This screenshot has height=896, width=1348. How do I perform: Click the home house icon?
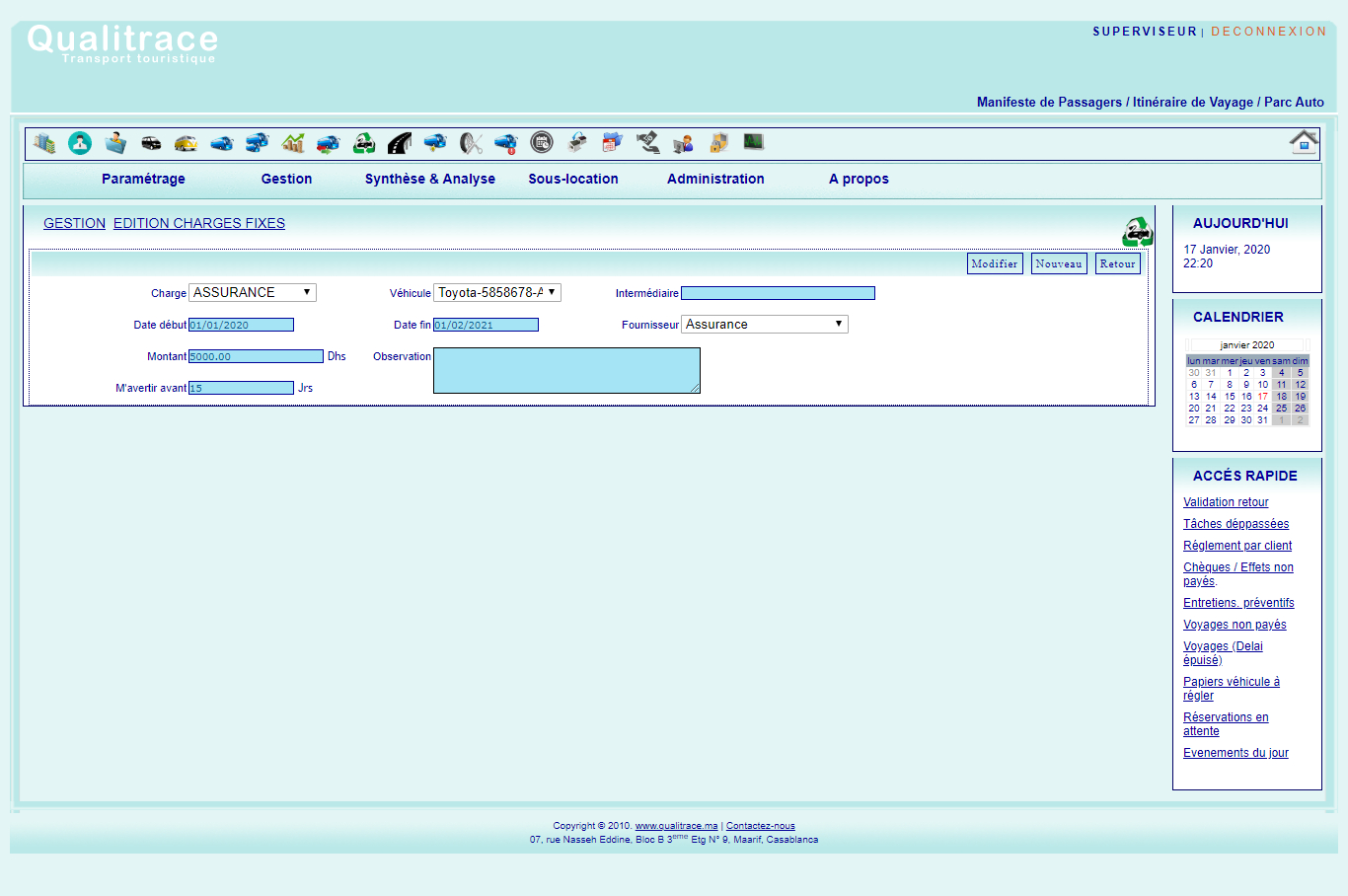coord(1304,142)
